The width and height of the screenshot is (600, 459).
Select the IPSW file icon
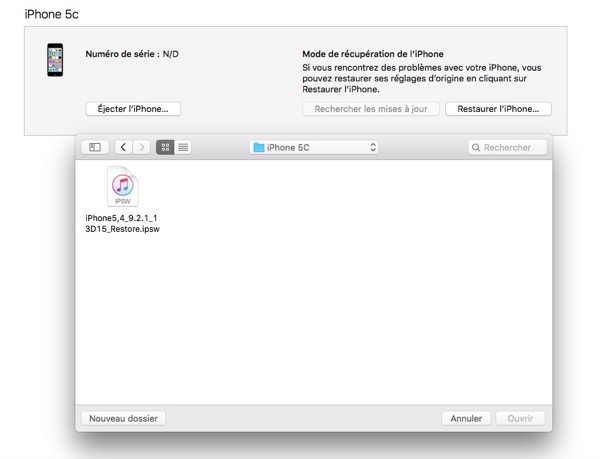point(122,186)
